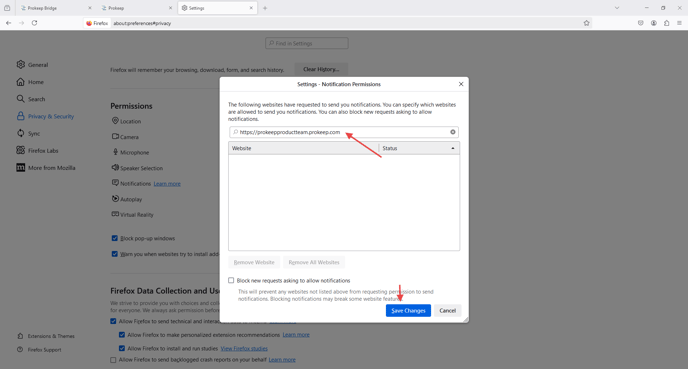Close the Prokeep Bridge tab
The height and width of the screenshot is (369, 688).
pyautogui.click(x=90, y=8)
